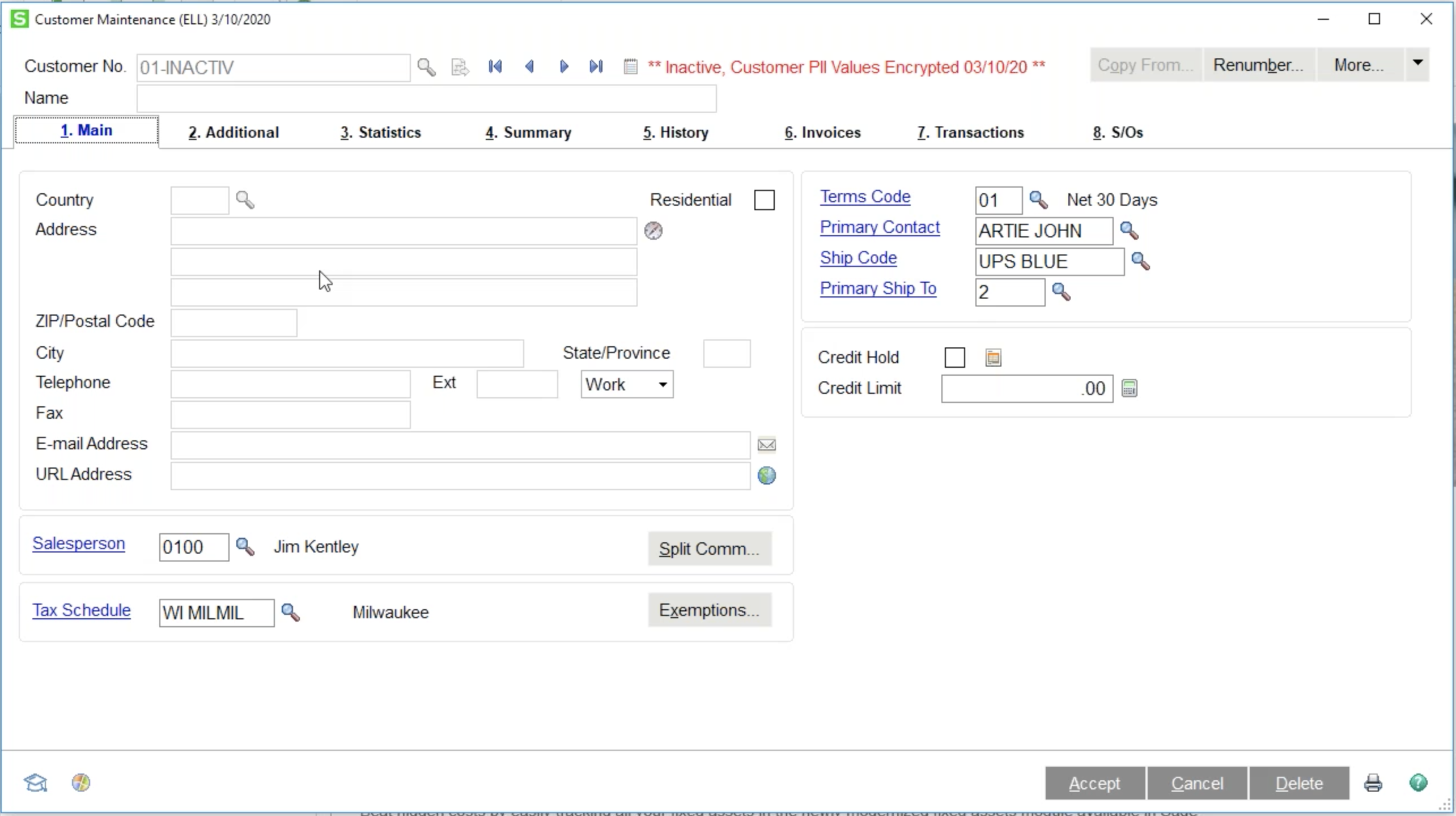Follow the Salesperson link
Image resolution: width=1456 pixels, height=816 pixels.
[x=79, y=543]
